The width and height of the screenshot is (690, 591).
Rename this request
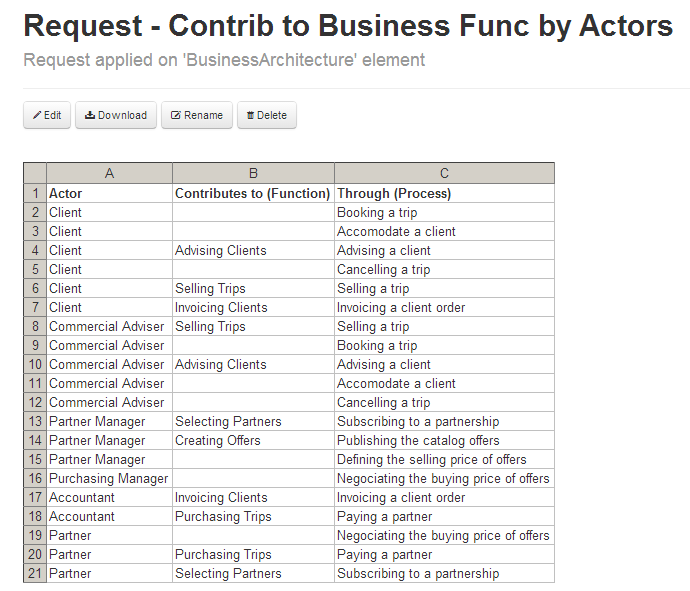(x=197, y=115)
